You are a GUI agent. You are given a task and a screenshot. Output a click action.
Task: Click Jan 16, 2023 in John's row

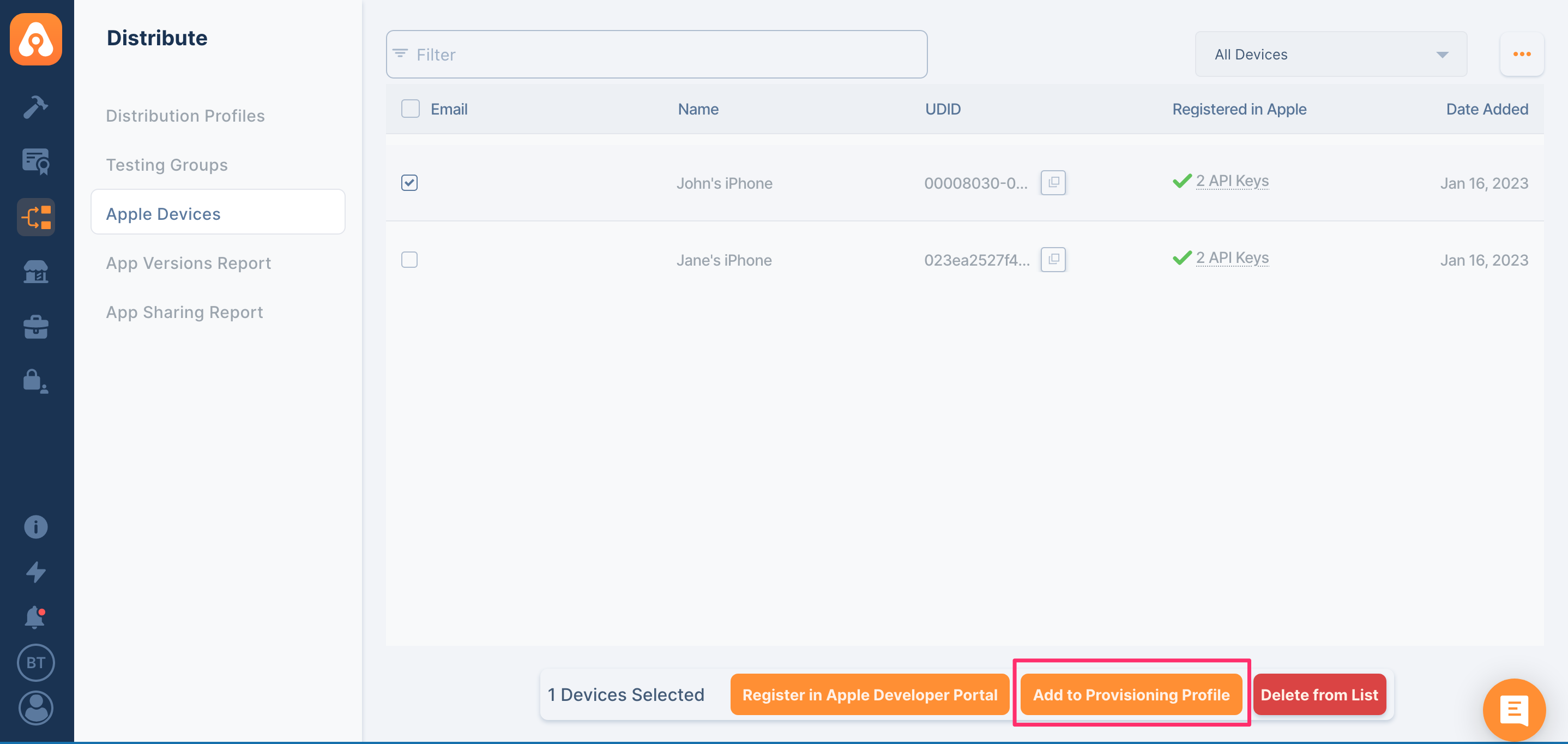point(1484,183)
